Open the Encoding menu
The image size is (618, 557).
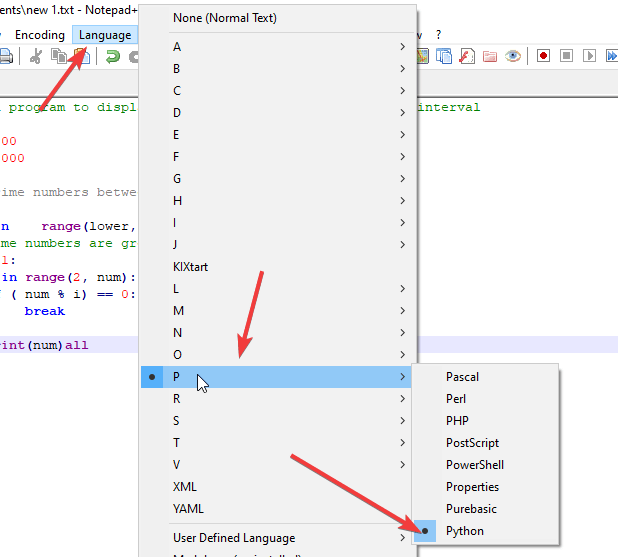[40, 35]
